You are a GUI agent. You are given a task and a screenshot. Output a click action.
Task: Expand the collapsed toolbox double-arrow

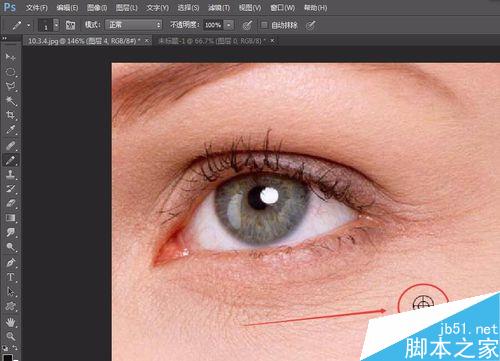(x=4, y=38)
